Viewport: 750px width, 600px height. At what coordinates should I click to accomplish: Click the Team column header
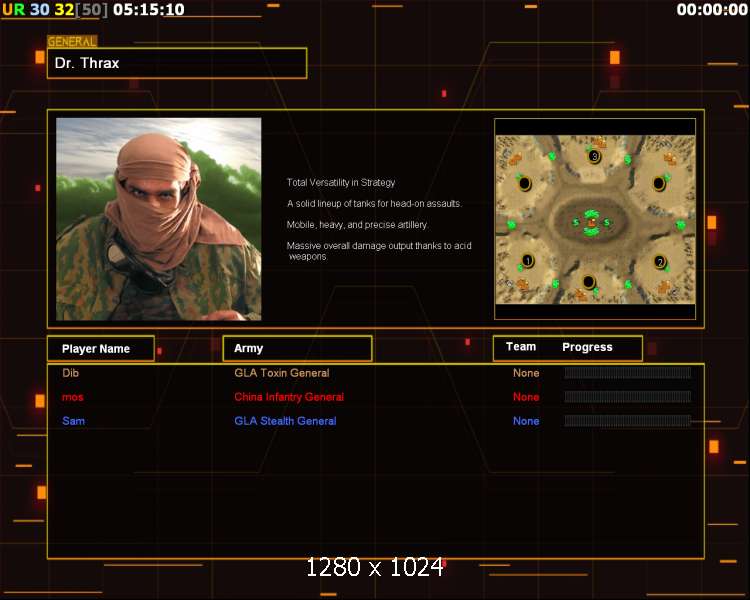[521, 347]
